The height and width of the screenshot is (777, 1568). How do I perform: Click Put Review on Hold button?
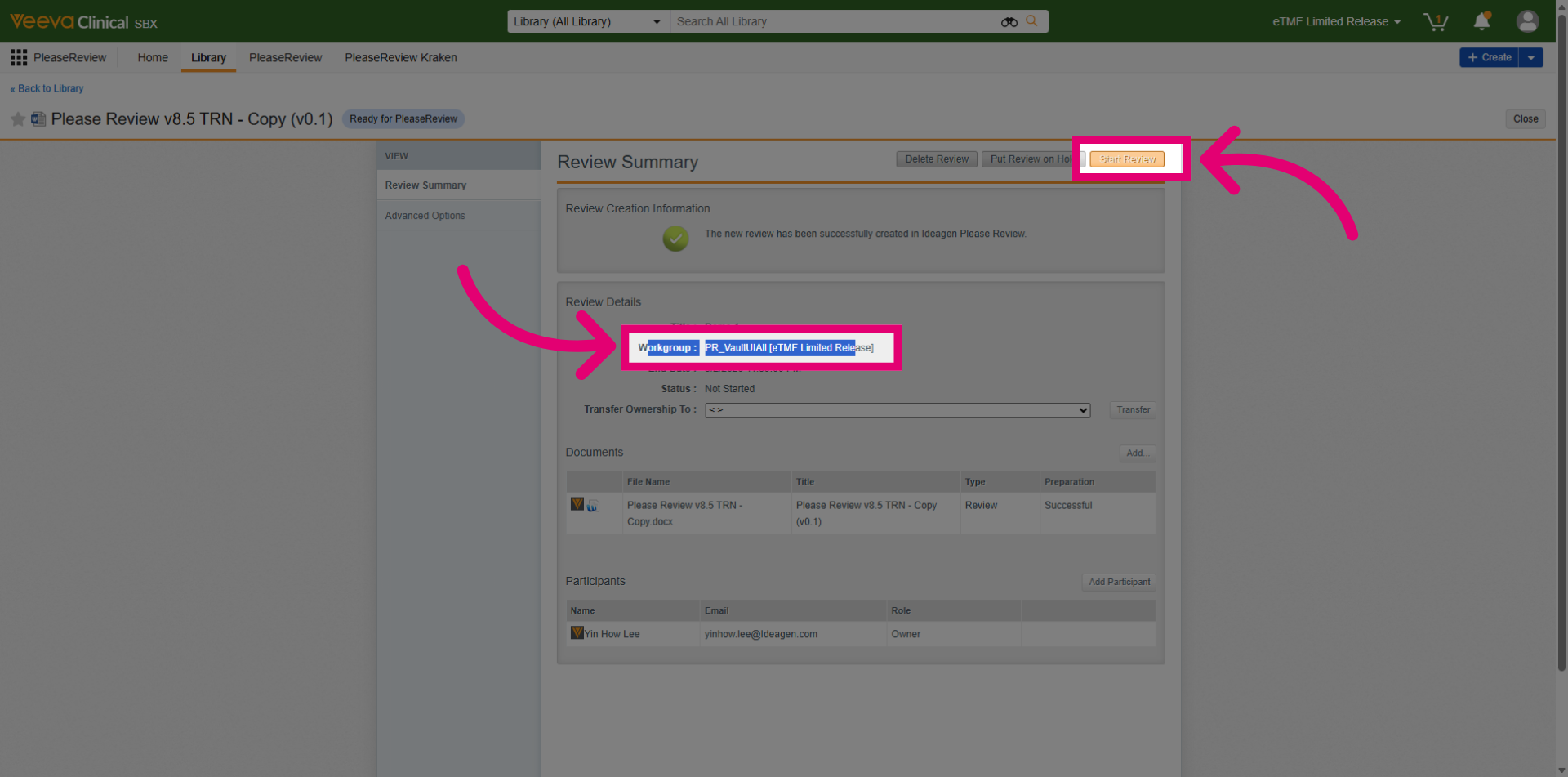(x=1032, y=159)
